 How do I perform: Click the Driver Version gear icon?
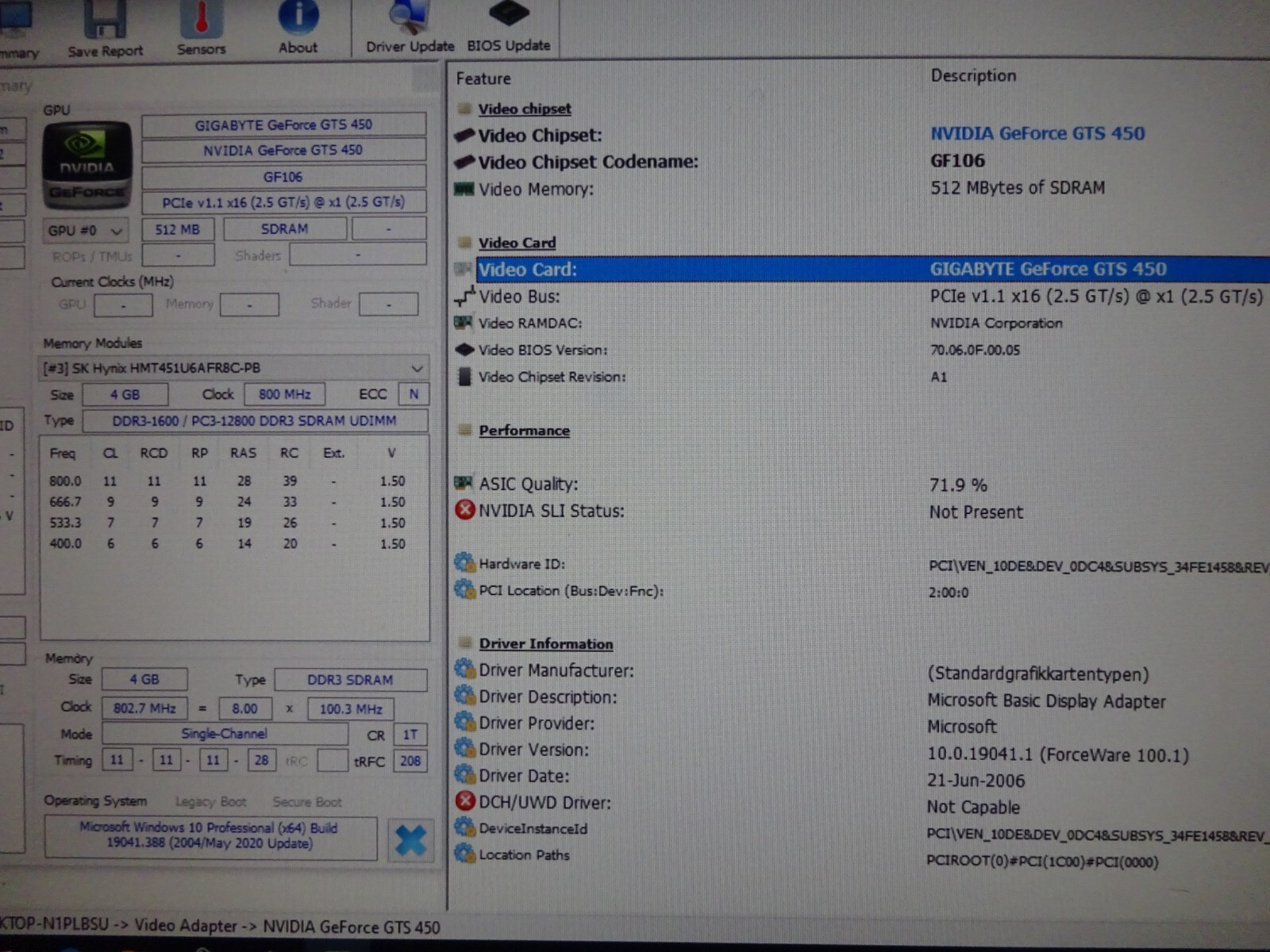(x=464, y=748)
